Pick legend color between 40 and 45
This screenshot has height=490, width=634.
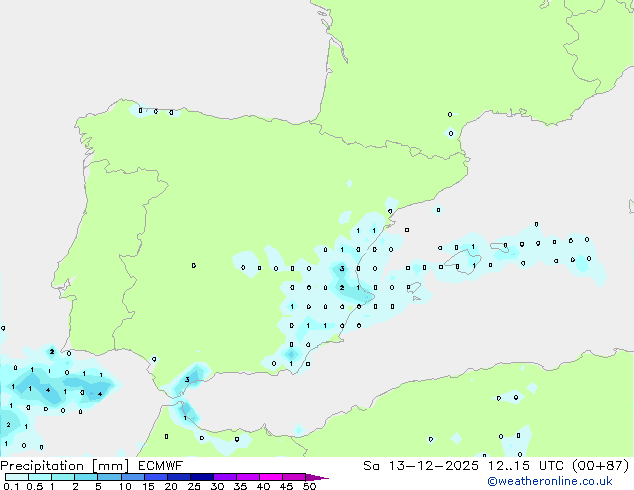(271, 477)
